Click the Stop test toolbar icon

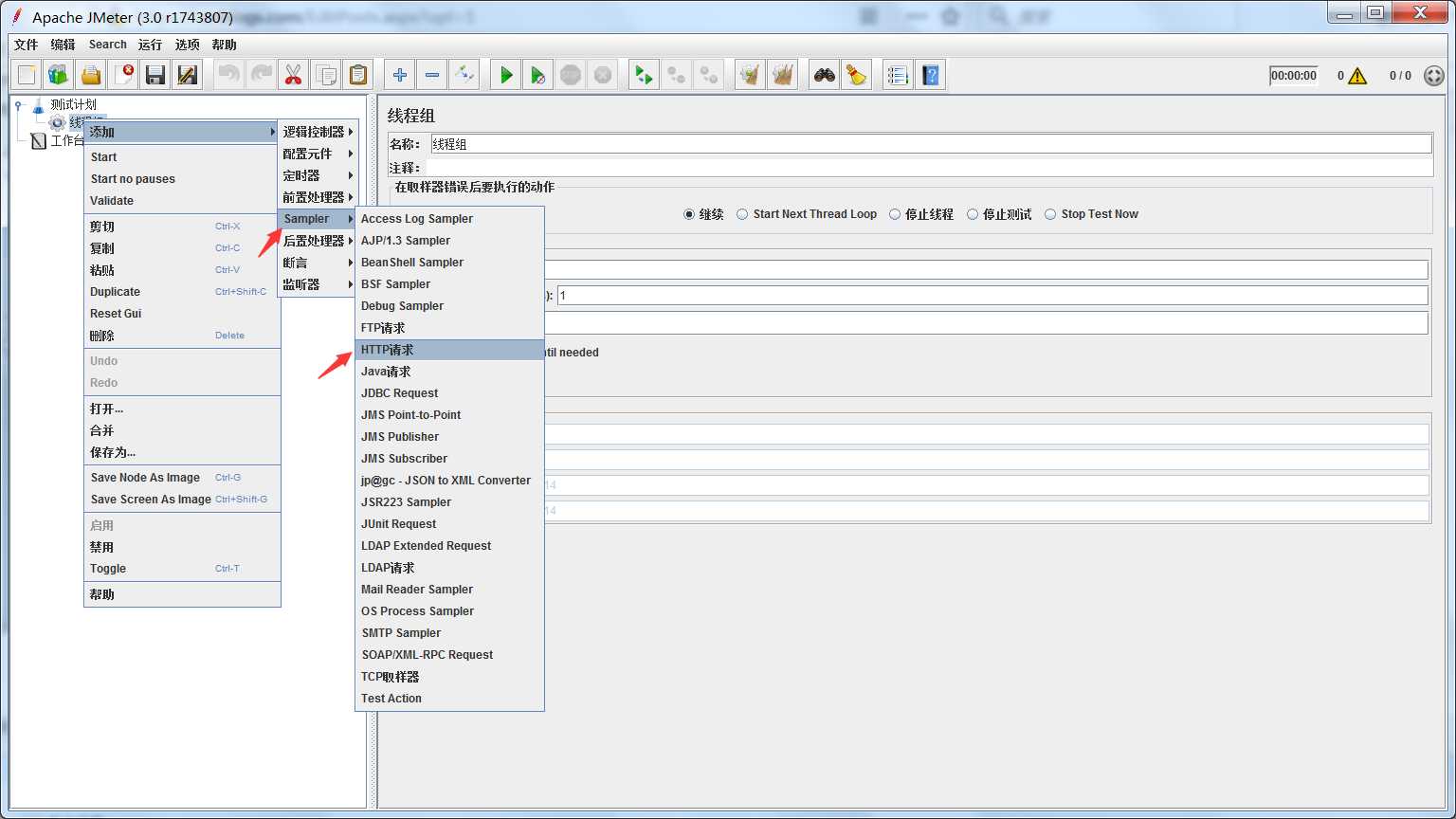pyautogui.click(x=571, y=75)
